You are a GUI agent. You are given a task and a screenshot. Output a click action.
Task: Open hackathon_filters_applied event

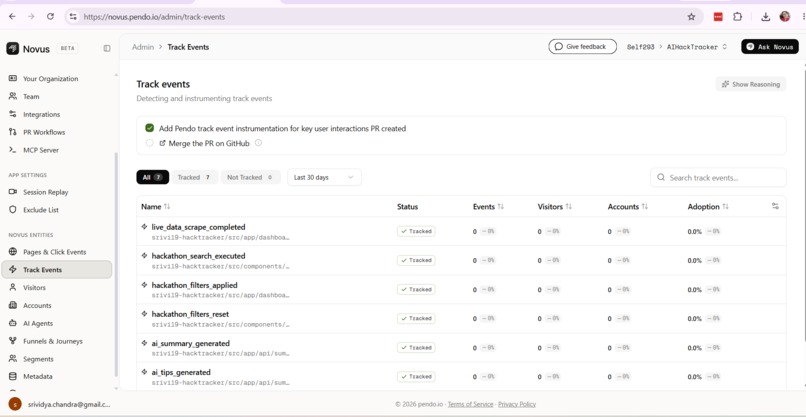pyautogui.click(x=194, y=285)
